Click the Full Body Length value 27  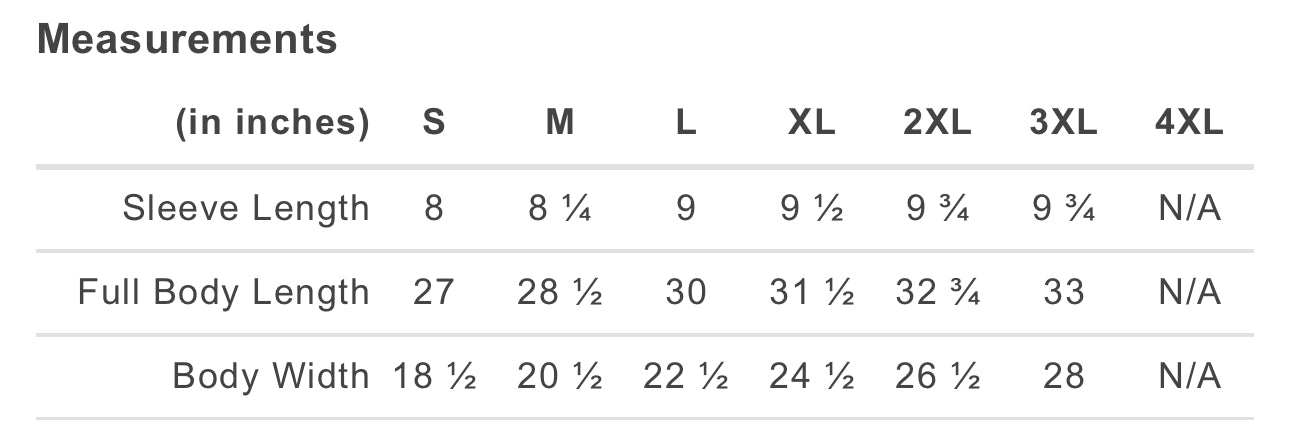point(433,292)
